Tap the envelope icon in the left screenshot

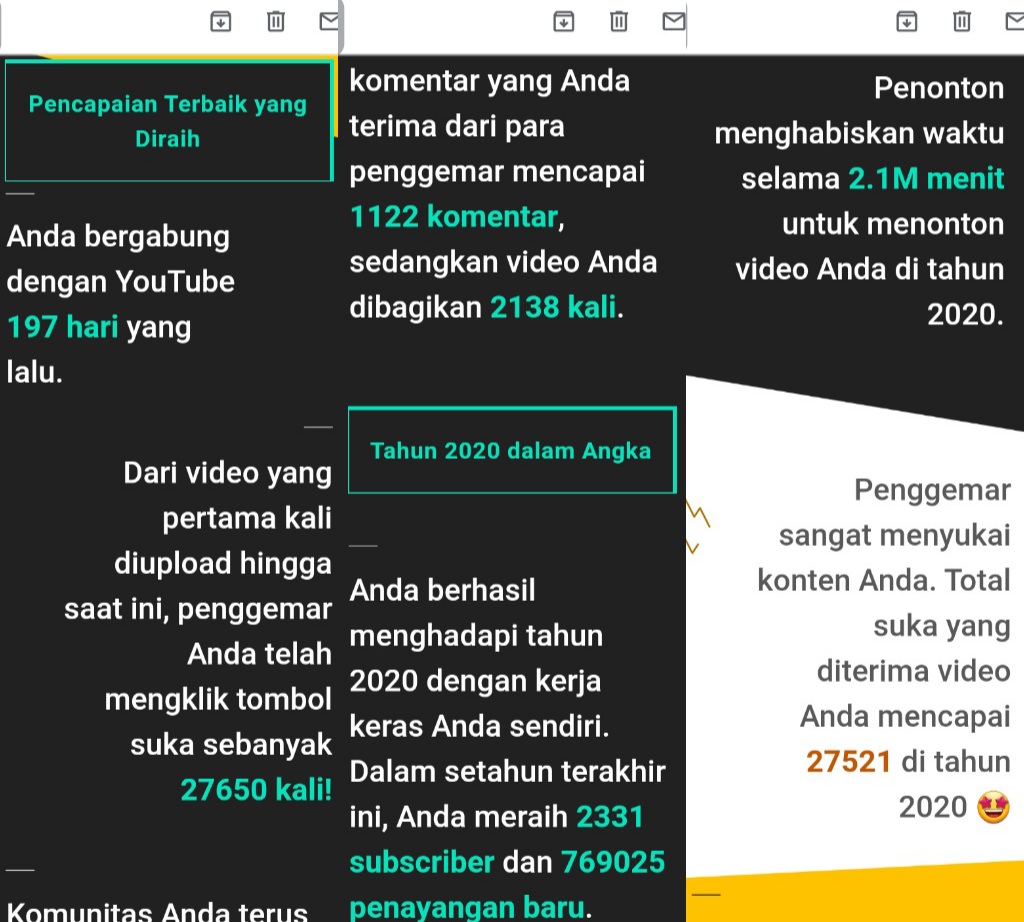coord(329,22)
